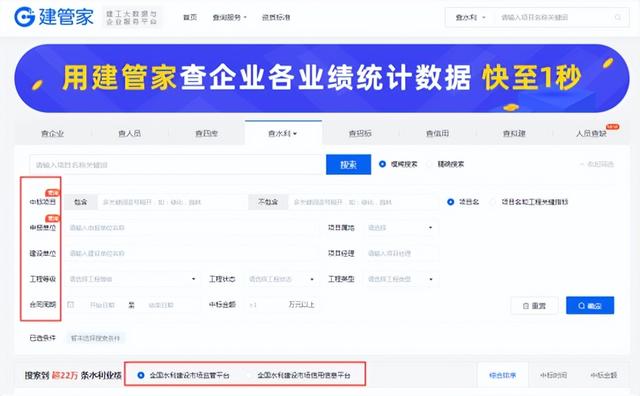Click the 用建管家查企业各业绩 banner
This screenshot has height=396, width=640.
point(321,78)
